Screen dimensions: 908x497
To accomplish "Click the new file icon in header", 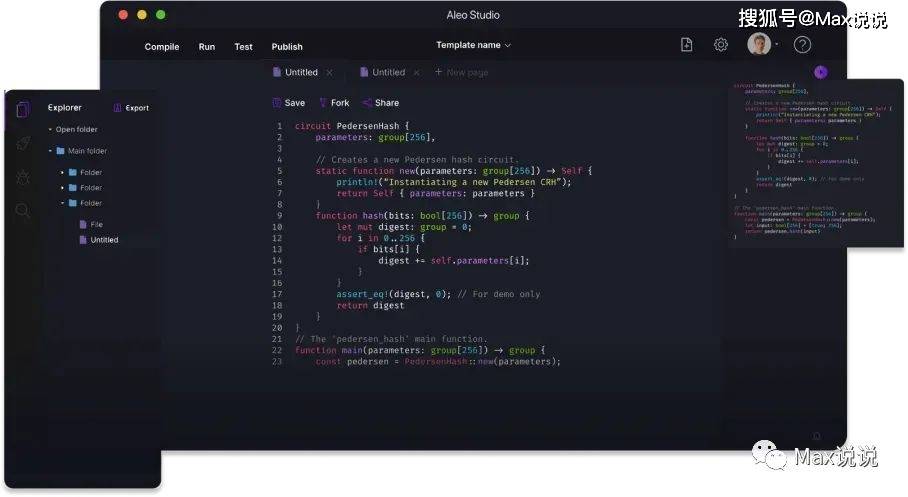I will [686, 45].
